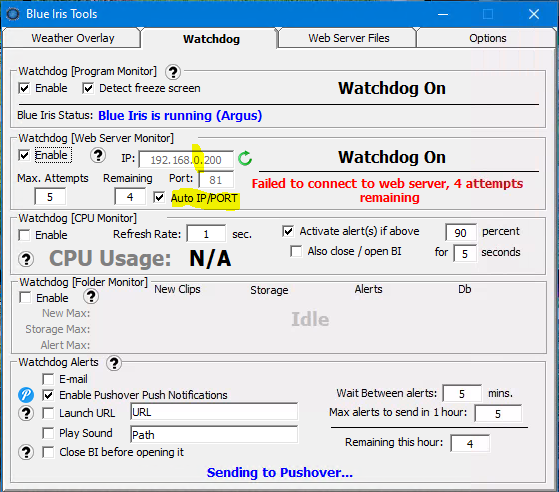Check Also close / open BI

[x=296, y=251]
